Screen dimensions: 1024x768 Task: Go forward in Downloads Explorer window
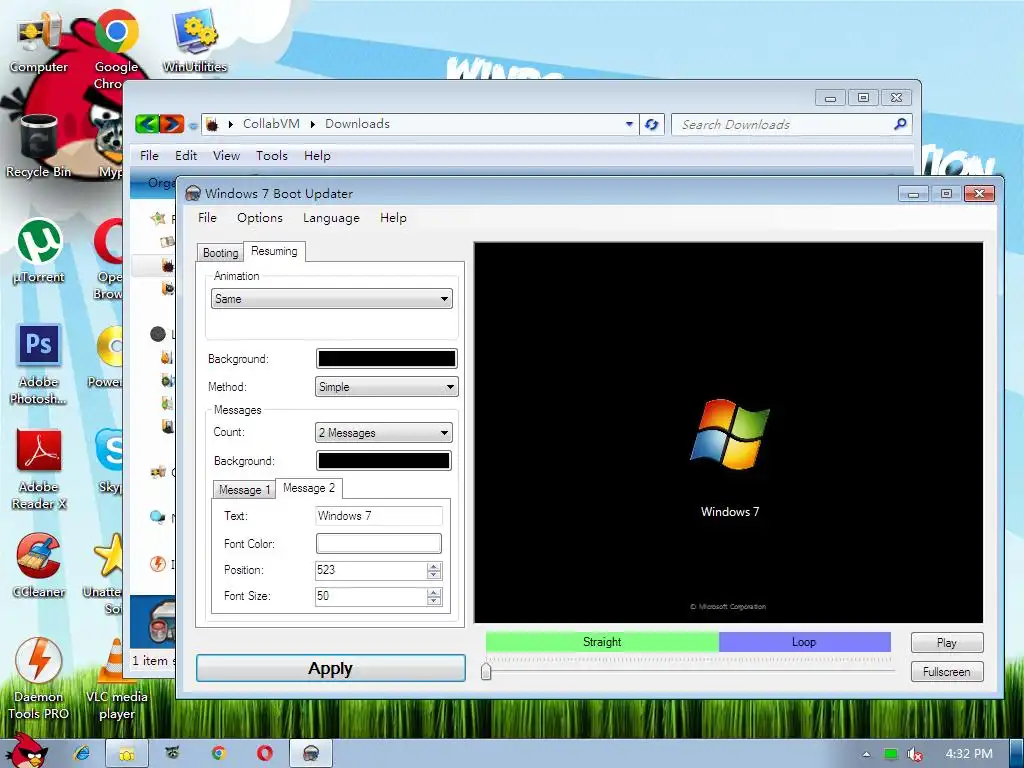click(x=172, y=123)
